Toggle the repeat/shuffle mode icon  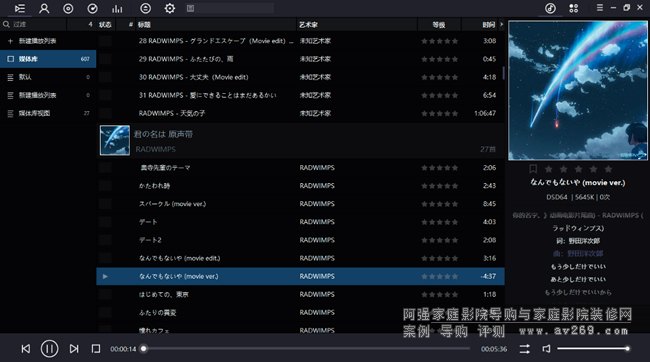(x=524, y=349)
